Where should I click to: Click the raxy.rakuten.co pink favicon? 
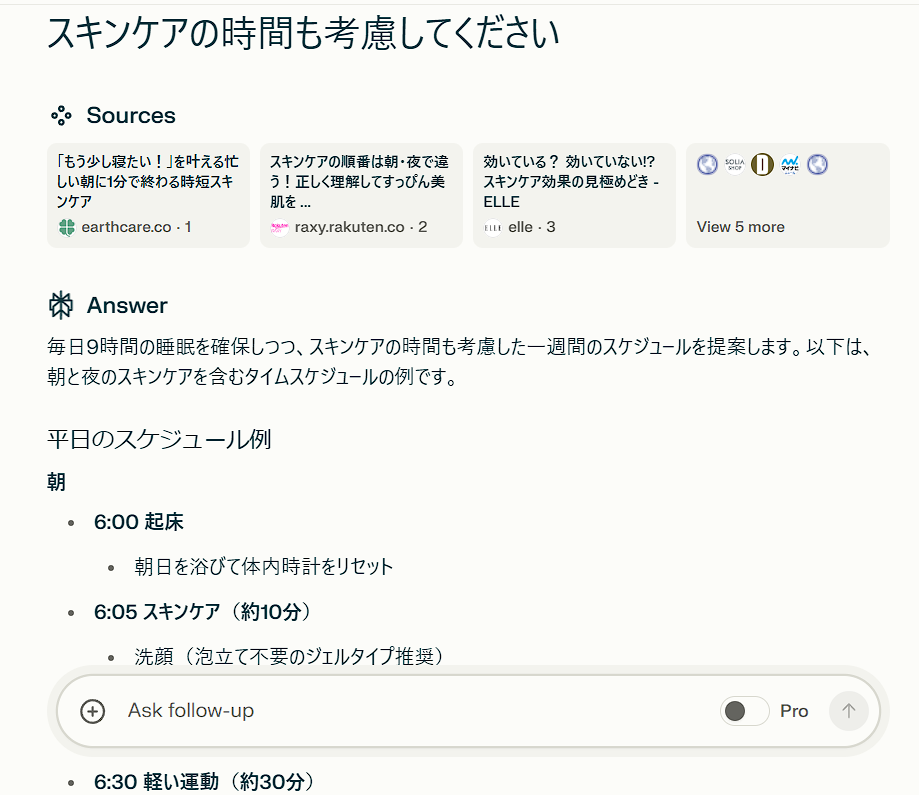tap(279, 227)
